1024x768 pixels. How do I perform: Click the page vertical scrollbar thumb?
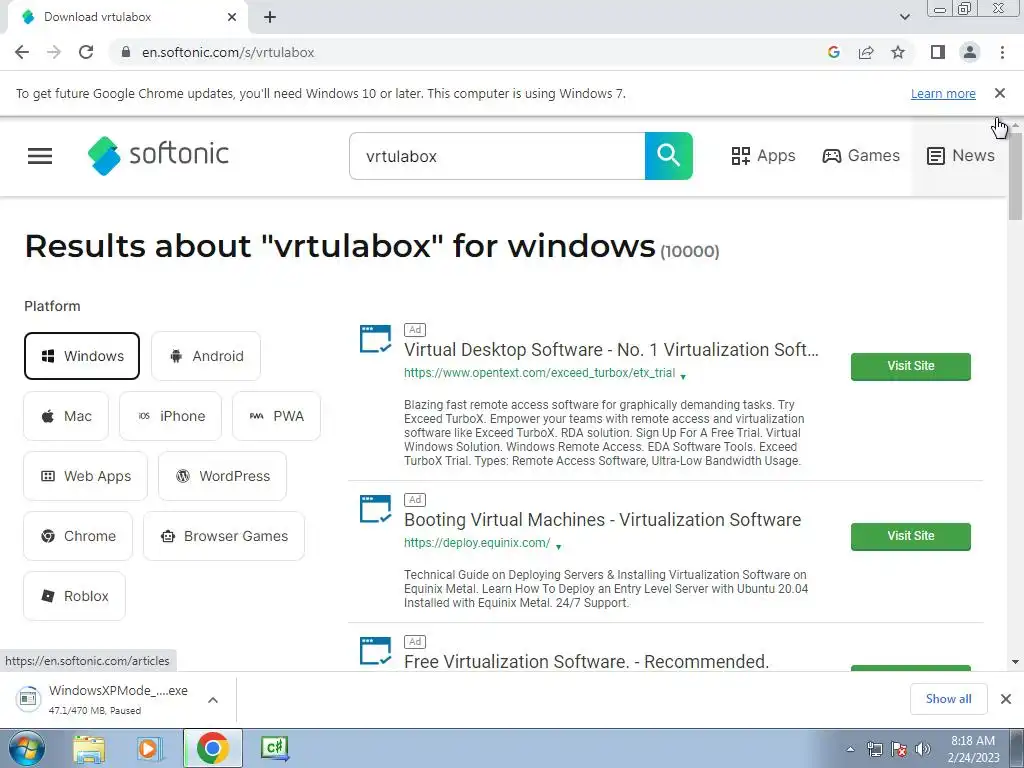click(x=1015, y=174)
